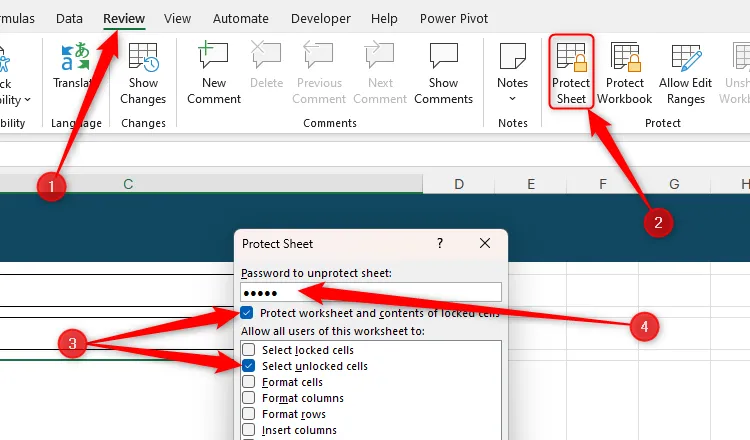Click the password to unprotect sheet field
The width and height of the screenshot is (750, 440).
[x=370, y=292]
